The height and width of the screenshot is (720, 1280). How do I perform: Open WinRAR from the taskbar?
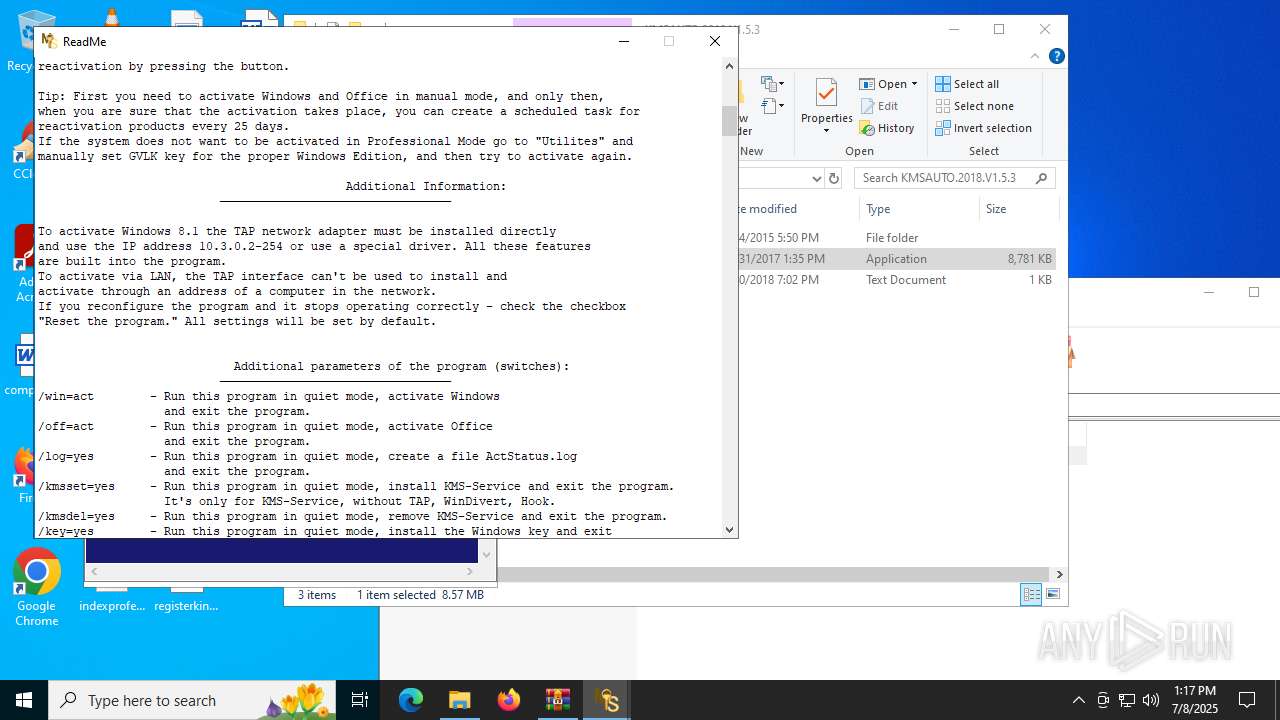[557, 700]
